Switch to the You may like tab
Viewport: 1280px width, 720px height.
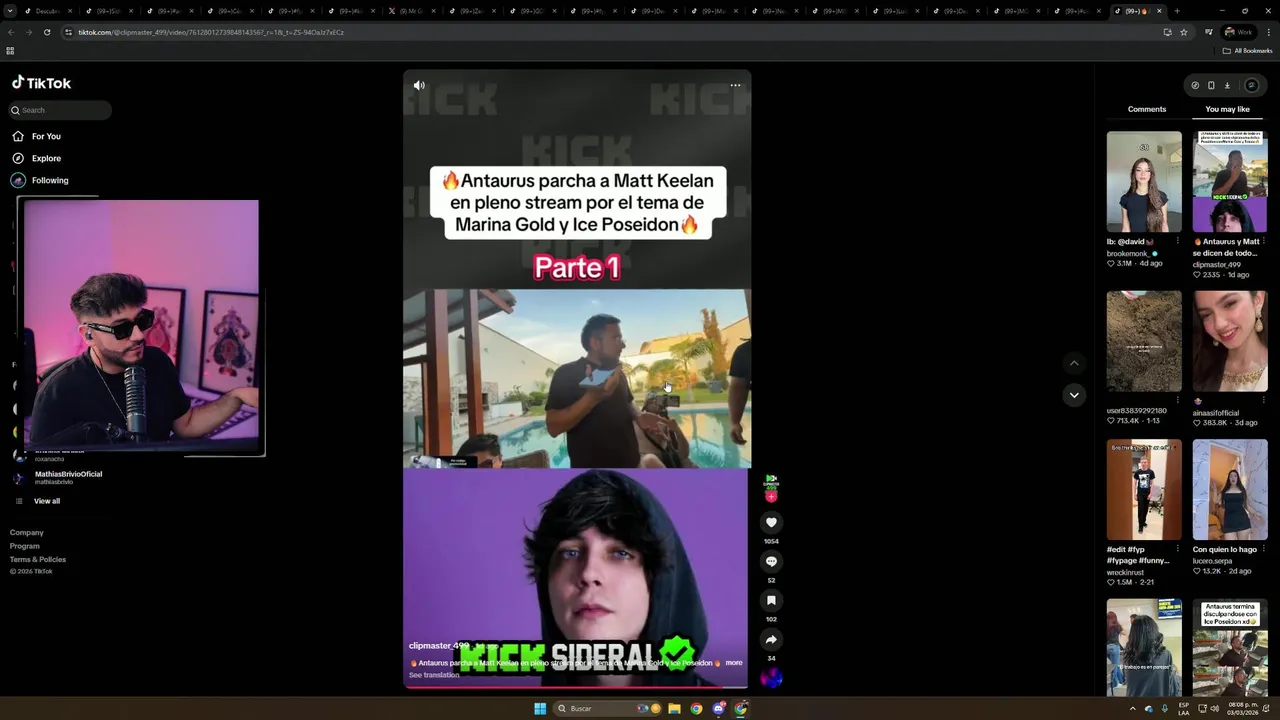1227,109
